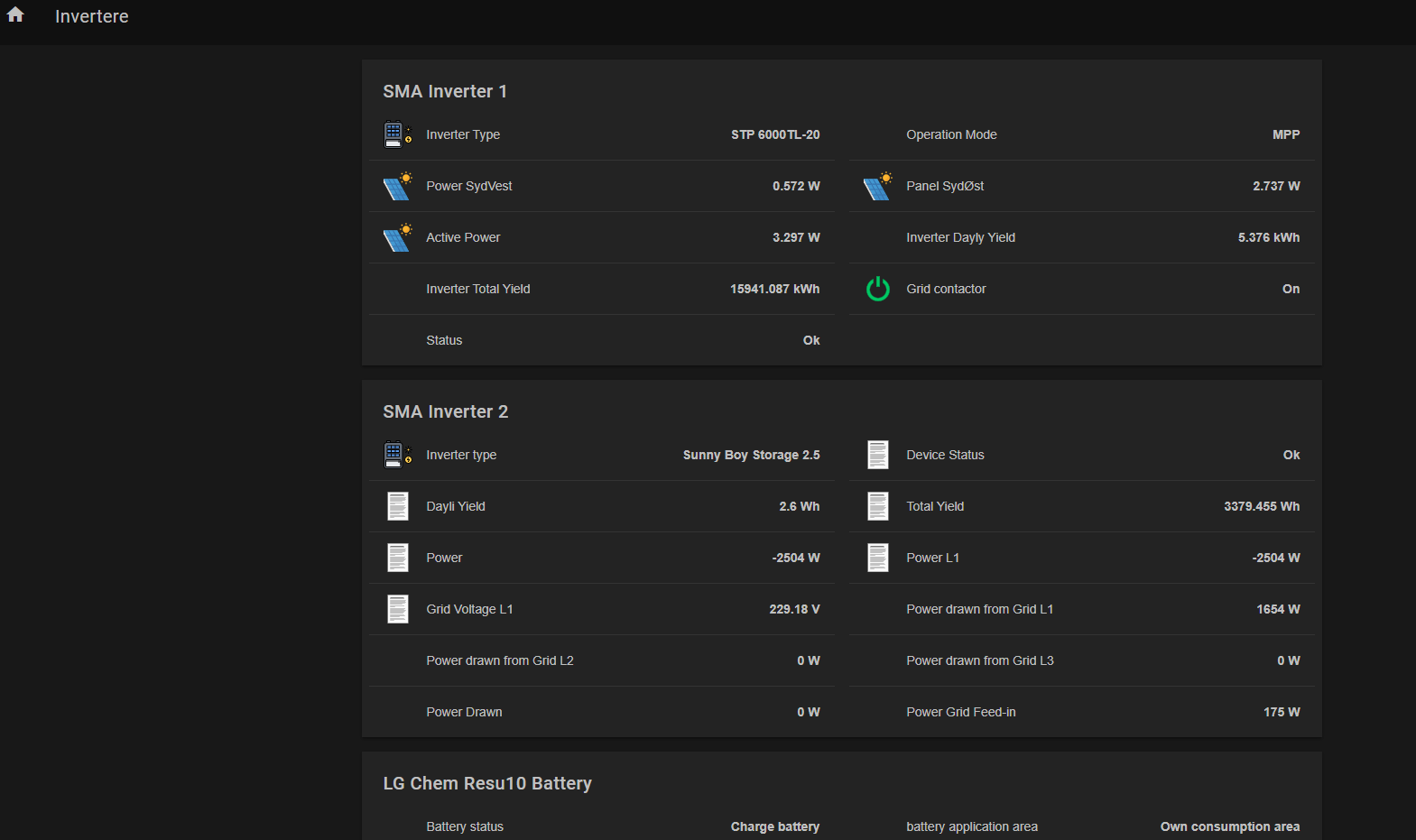Open the Battery status Charge battery row
This screenshot has width=1416, height=840.
point(601,826)
